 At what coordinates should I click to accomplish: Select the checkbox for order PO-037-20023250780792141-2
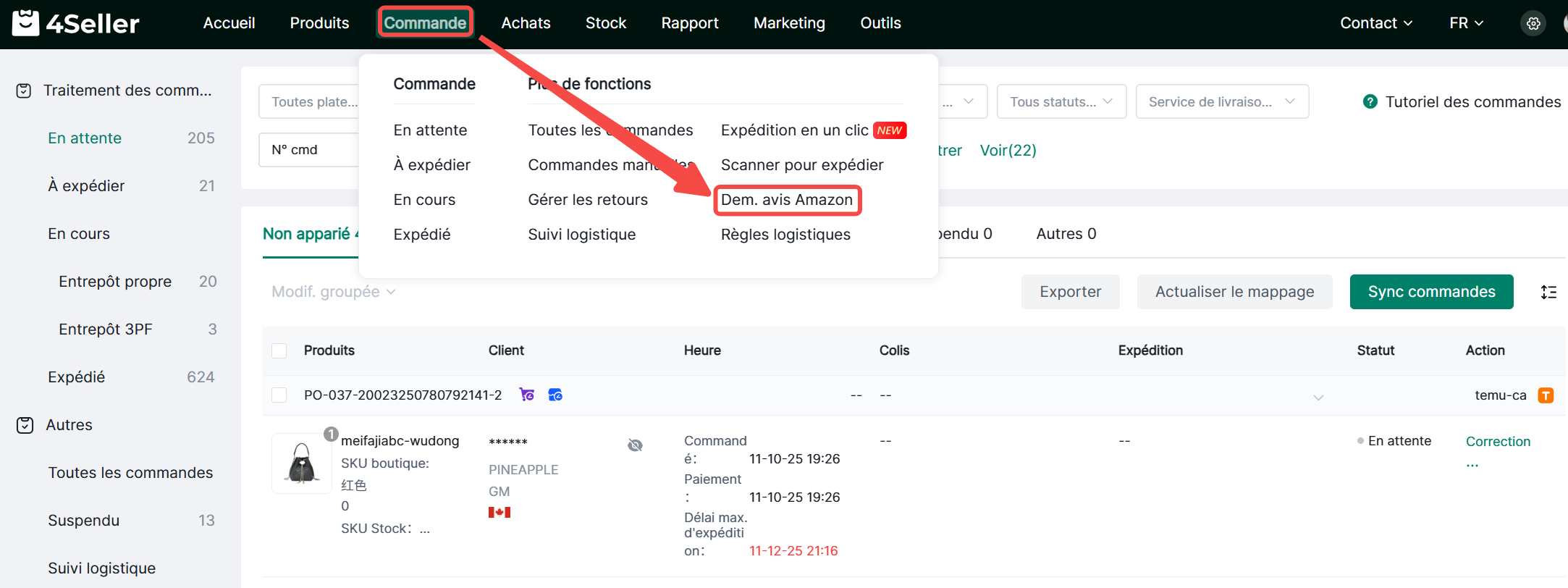tap(279, 395)
